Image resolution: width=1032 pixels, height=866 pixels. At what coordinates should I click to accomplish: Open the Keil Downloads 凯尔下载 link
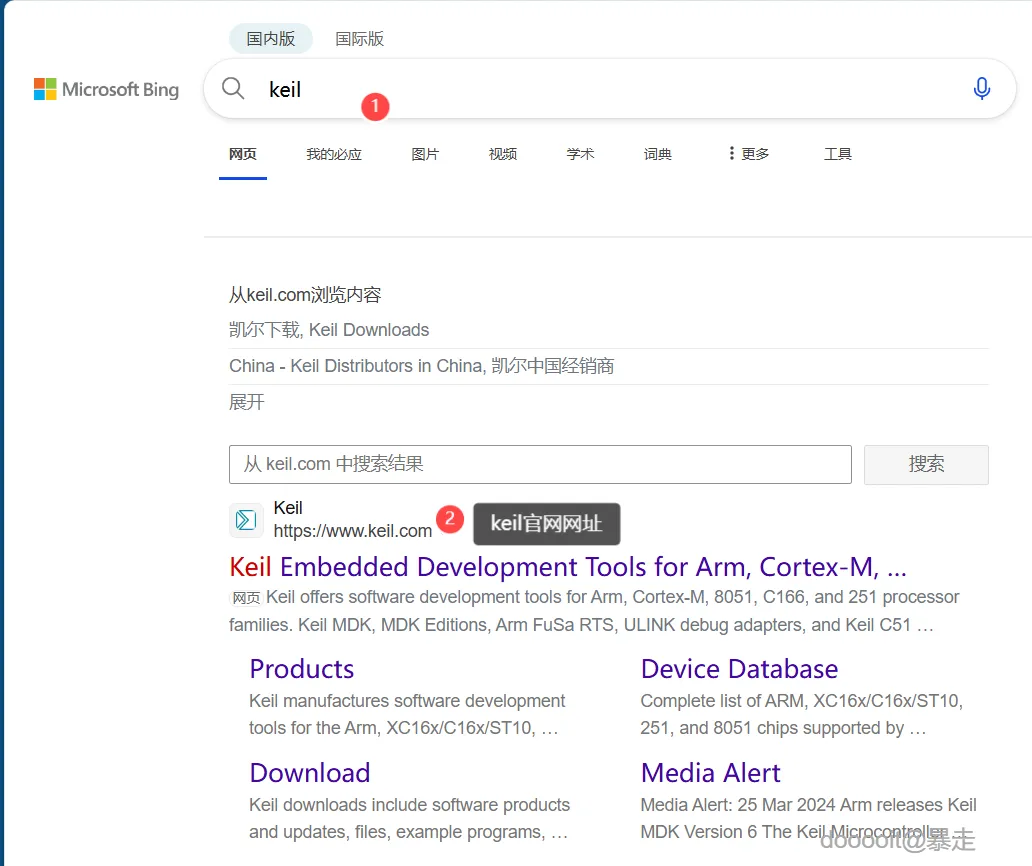pos(329,330)
